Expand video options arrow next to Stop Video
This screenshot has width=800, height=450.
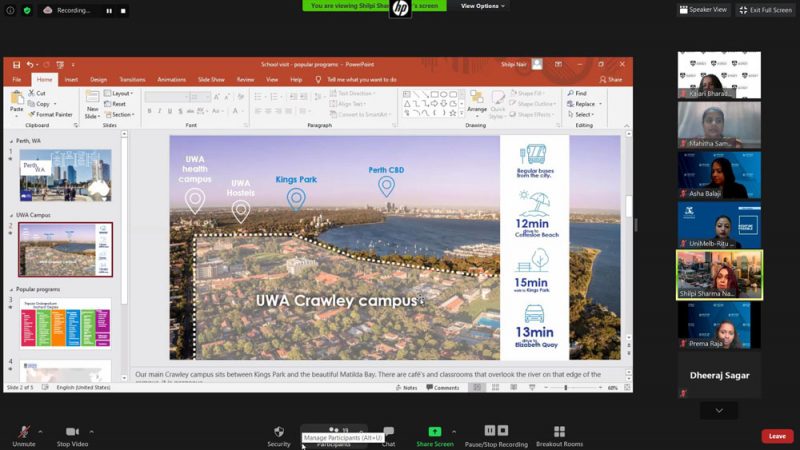pos(91,432)
